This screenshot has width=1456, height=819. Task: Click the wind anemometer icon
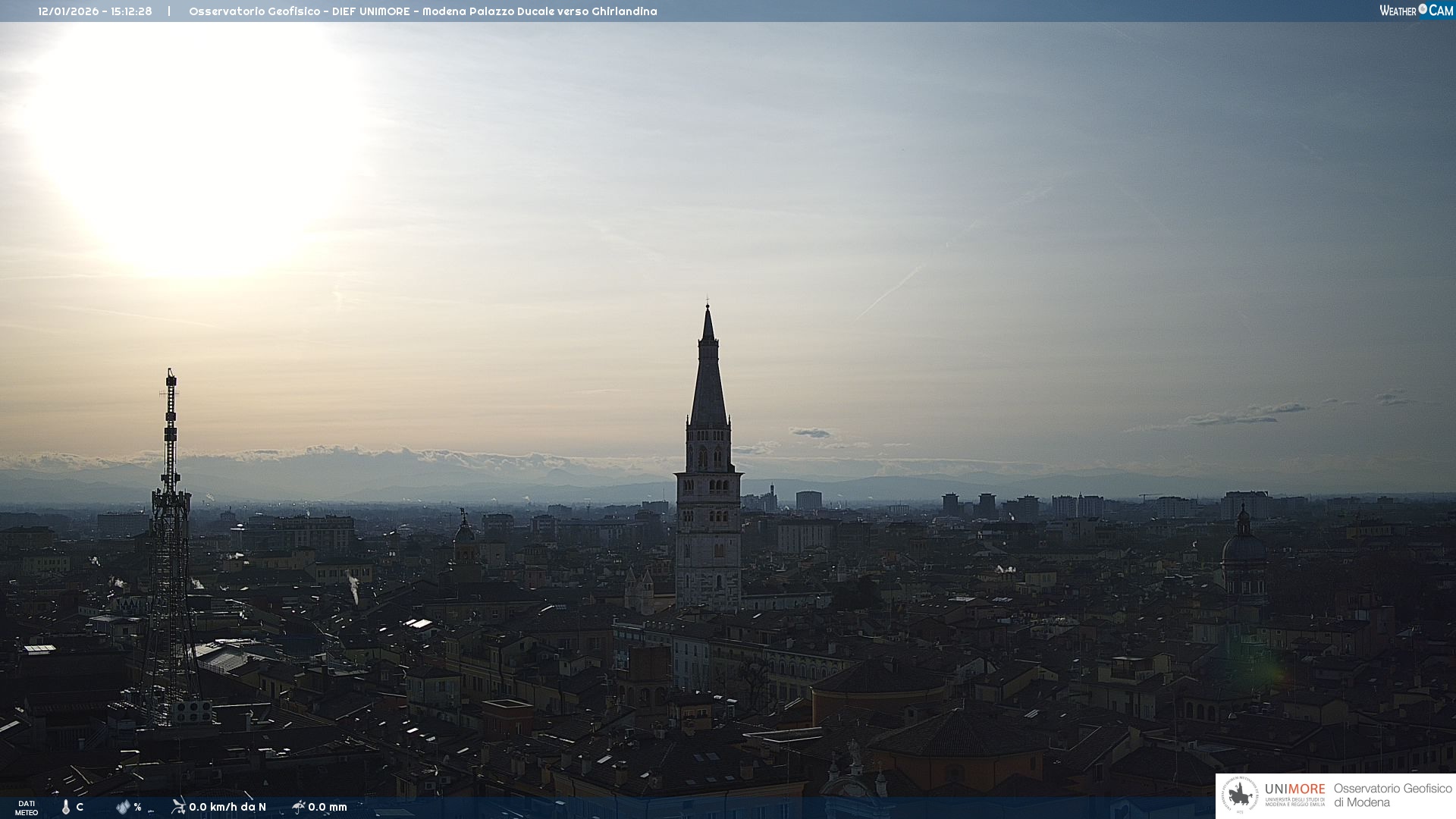[x=178, y=806]
